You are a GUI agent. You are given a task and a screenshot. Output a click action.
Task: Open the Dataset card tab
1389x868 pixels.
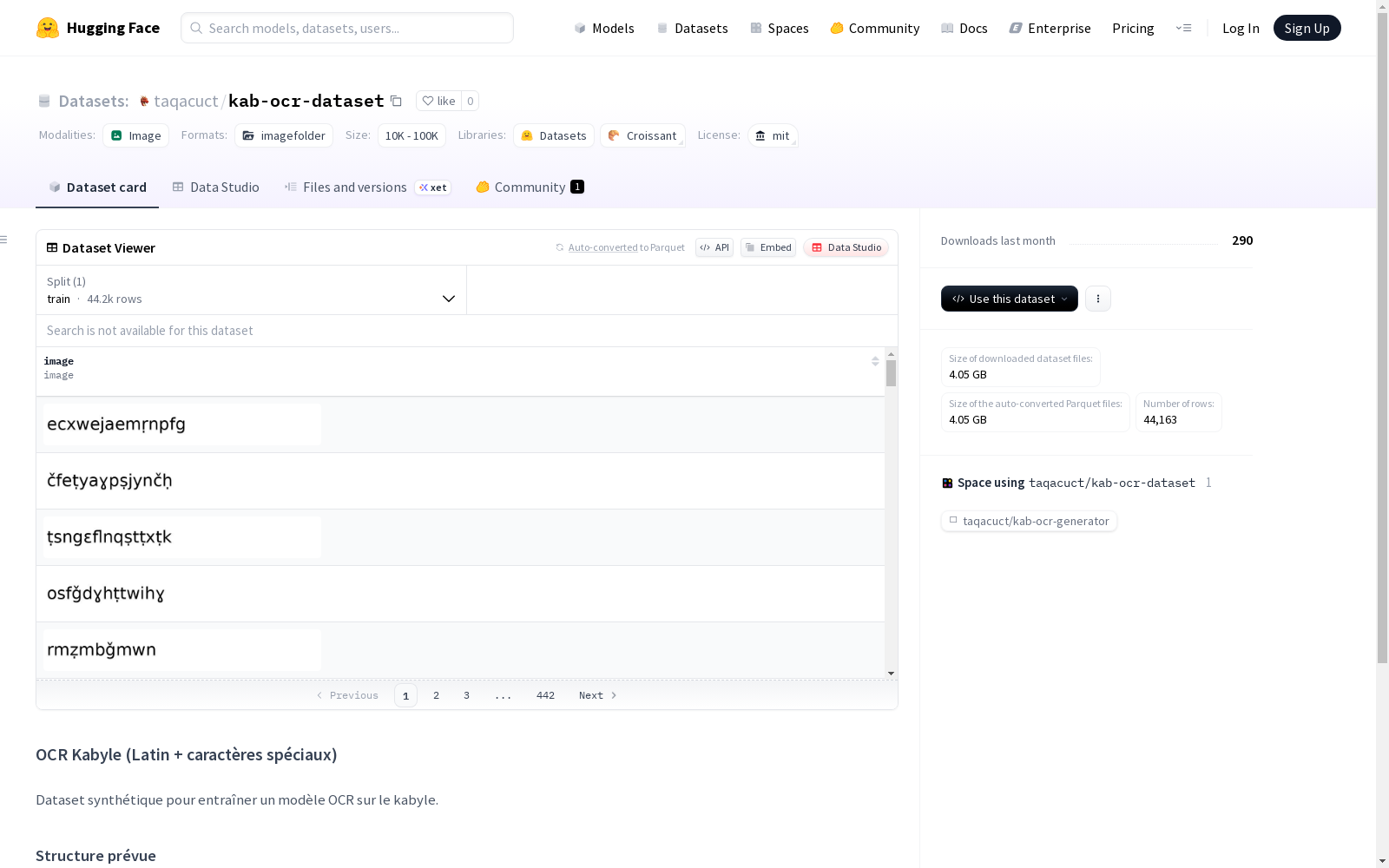(97, 187)
